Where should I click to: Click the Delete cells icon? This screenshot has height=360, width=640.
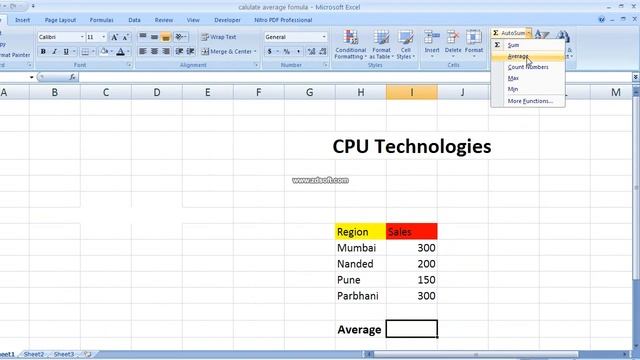453,38
